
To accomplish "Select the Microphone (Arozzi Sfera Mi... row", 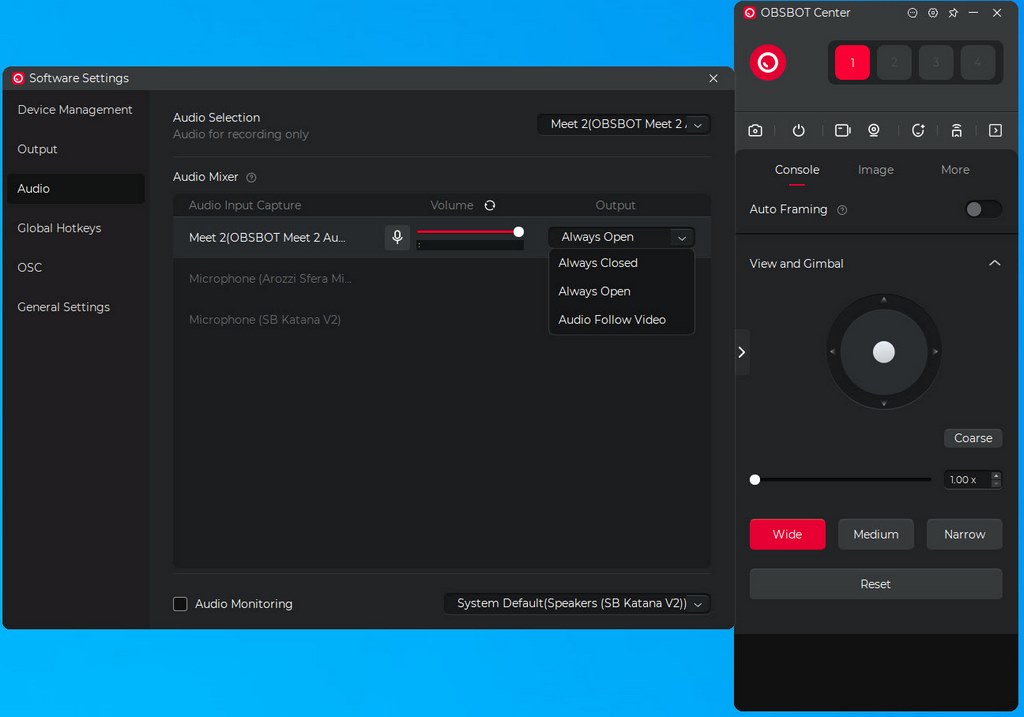I will tap(270, 279).
